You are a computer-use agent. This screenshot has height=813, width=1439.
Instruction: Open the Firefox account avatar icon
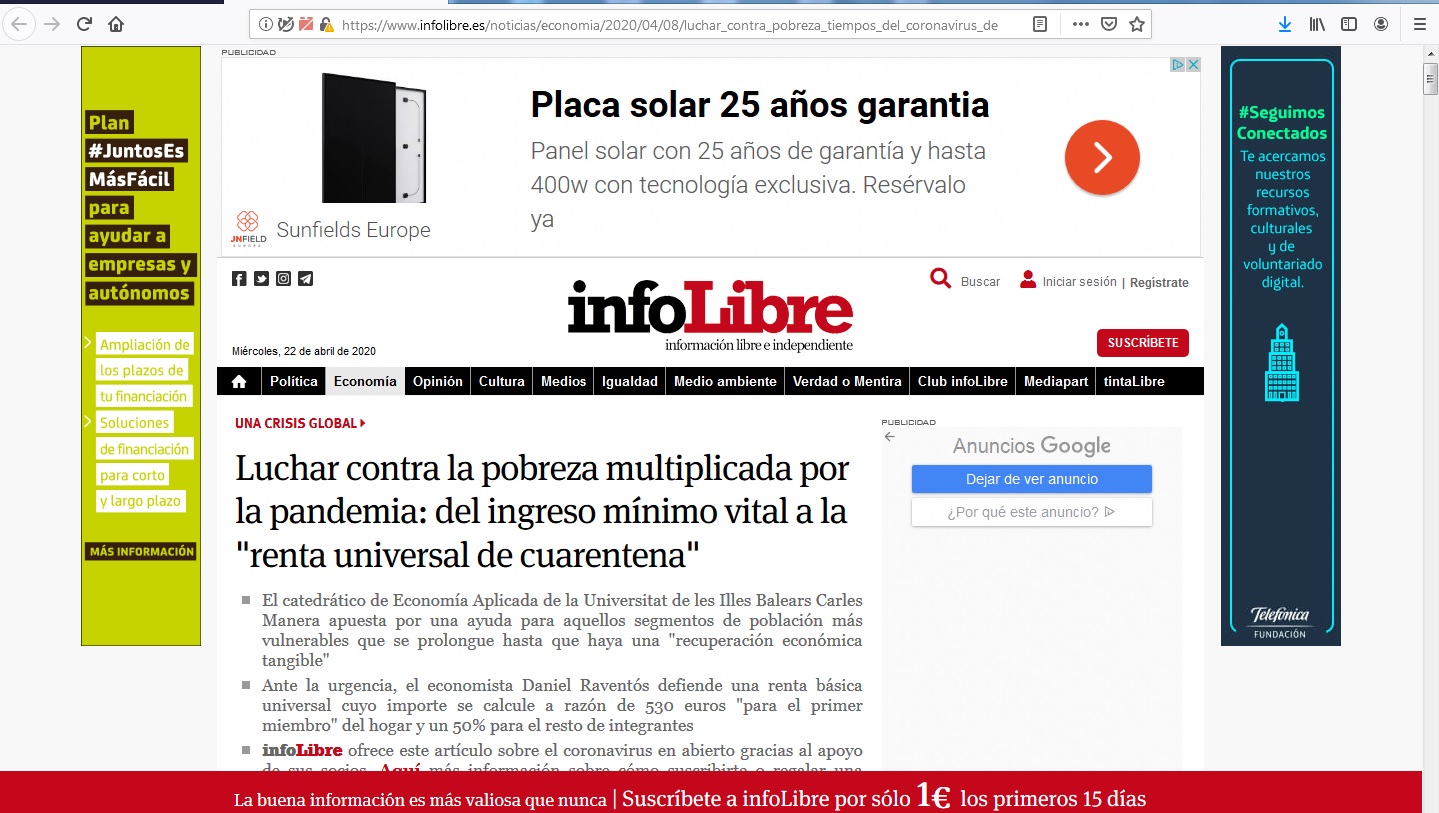pyautogui.click(x=1381, y=24)
